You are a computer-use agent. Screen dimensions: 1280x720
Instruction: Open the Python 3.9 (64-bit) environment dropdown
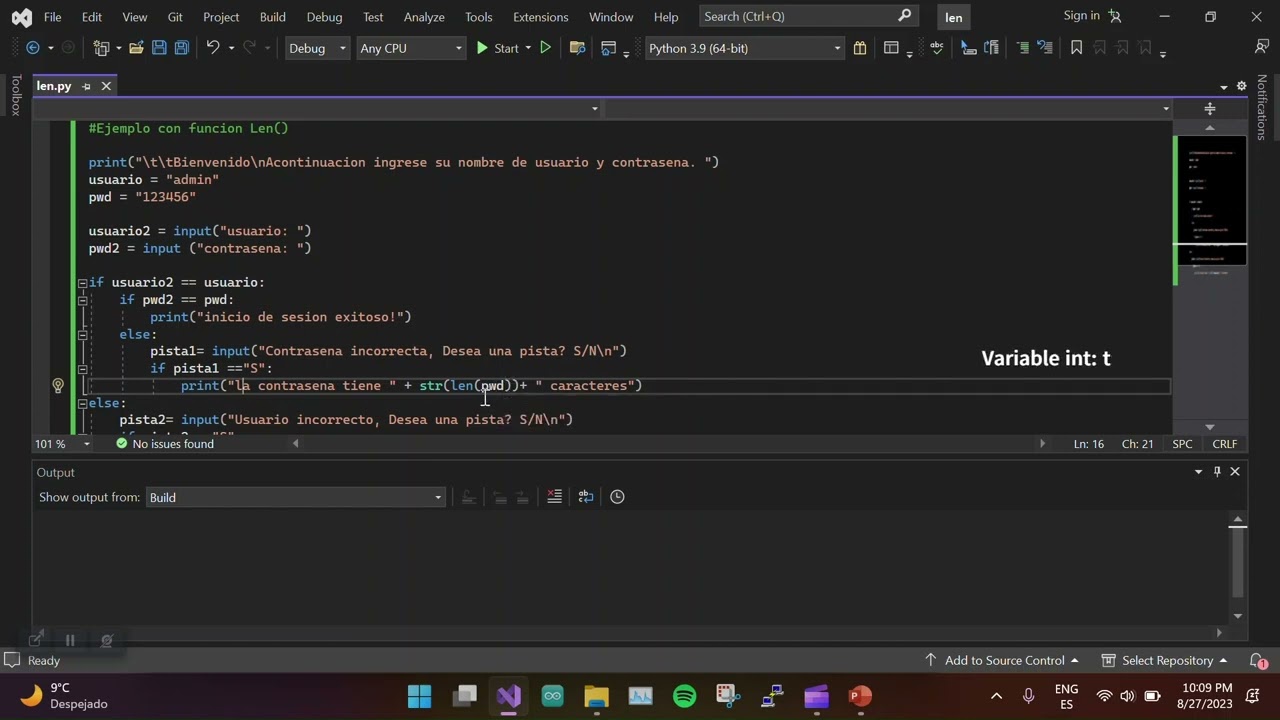coord(744,48)
